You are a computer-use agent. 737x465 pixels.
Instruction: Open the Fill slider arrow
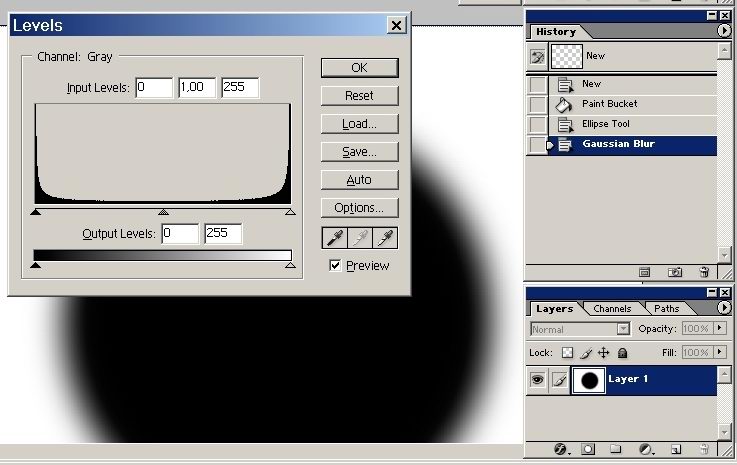coord(720,352)
